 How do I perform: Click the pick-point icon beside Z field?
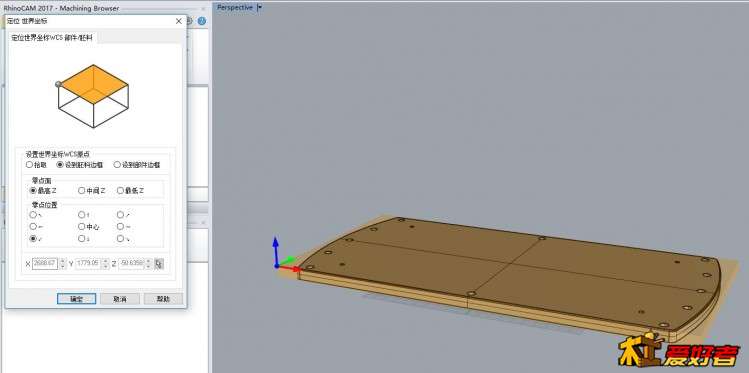[x=159, y=264]
